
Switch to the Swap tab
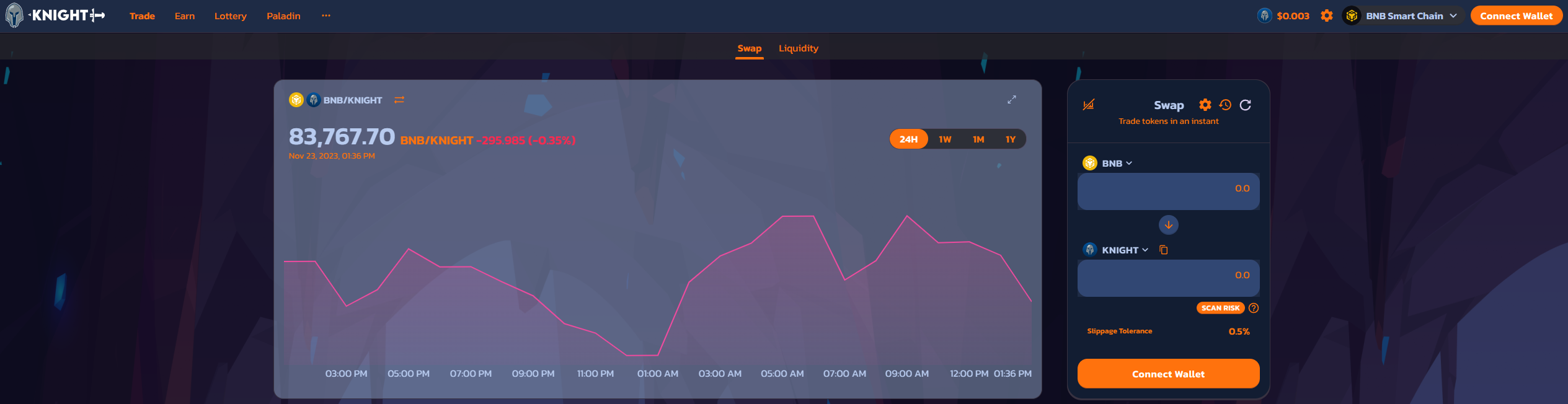750,48
